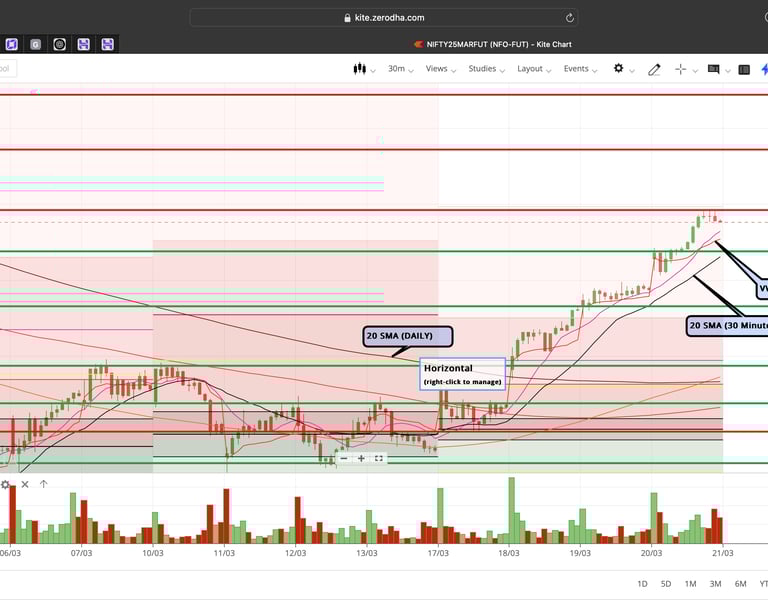Select the NIFTY25MARFUT Kite Chart tab
Viewport: 768px width, 600px height.
click(493, 45)
